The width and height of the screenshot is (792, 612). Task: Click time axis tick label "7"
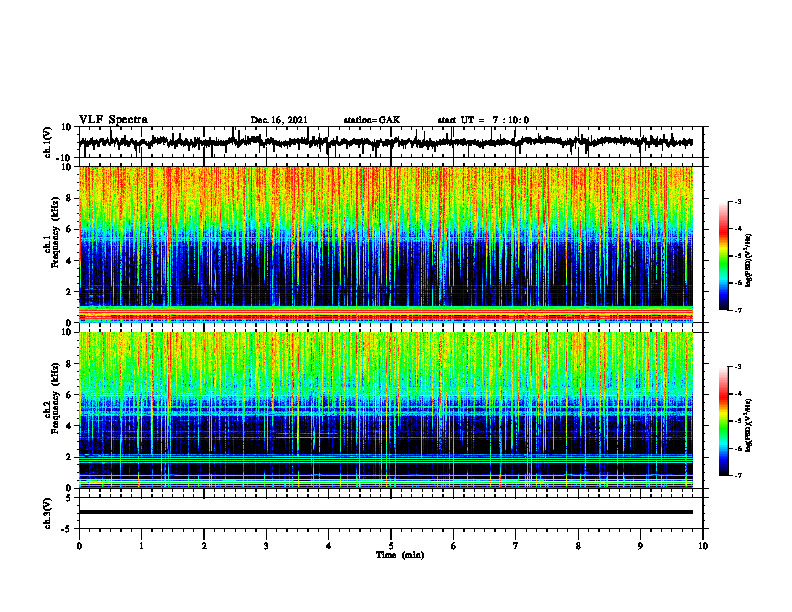pos(516,546)
